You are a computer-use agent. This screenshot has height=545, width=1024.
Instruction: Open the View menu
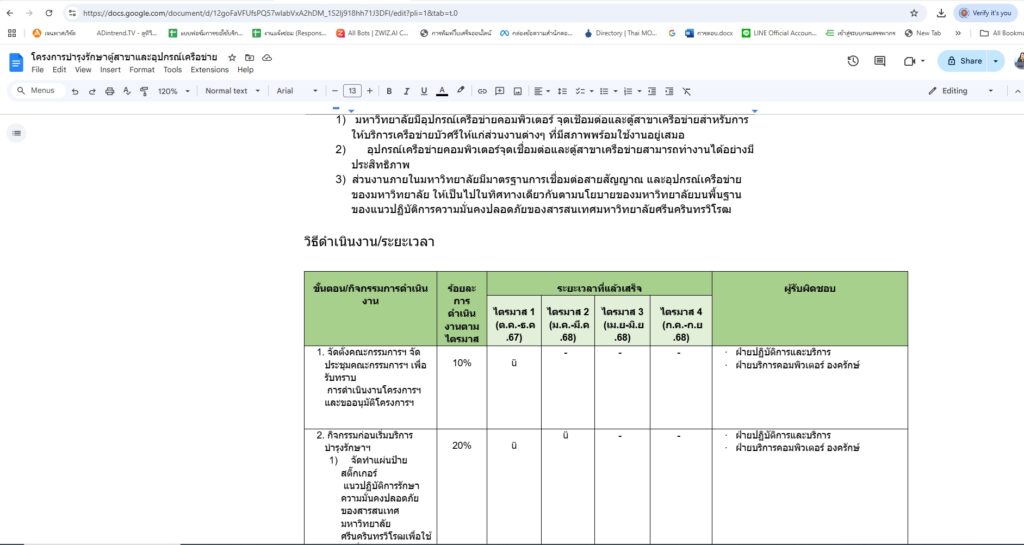[x=83, y=70]
